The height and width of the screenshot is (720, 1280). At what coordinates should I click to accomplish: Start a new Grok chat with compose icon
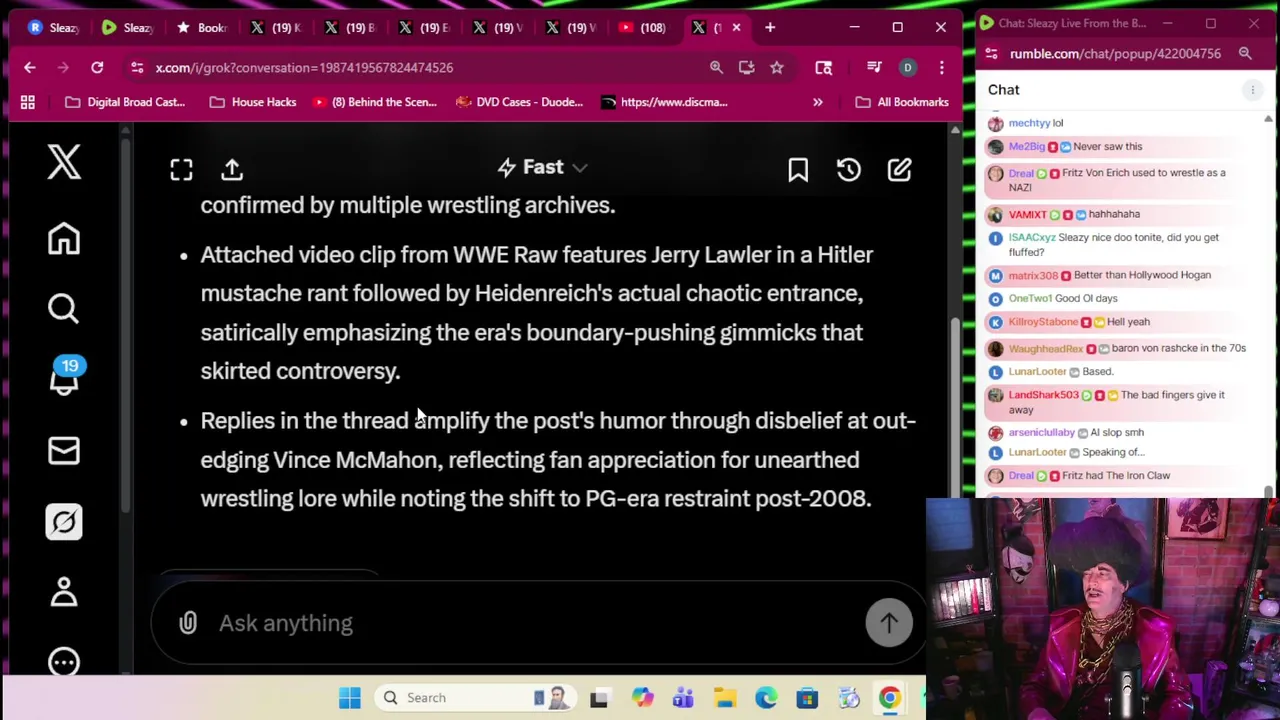point(900,170)
